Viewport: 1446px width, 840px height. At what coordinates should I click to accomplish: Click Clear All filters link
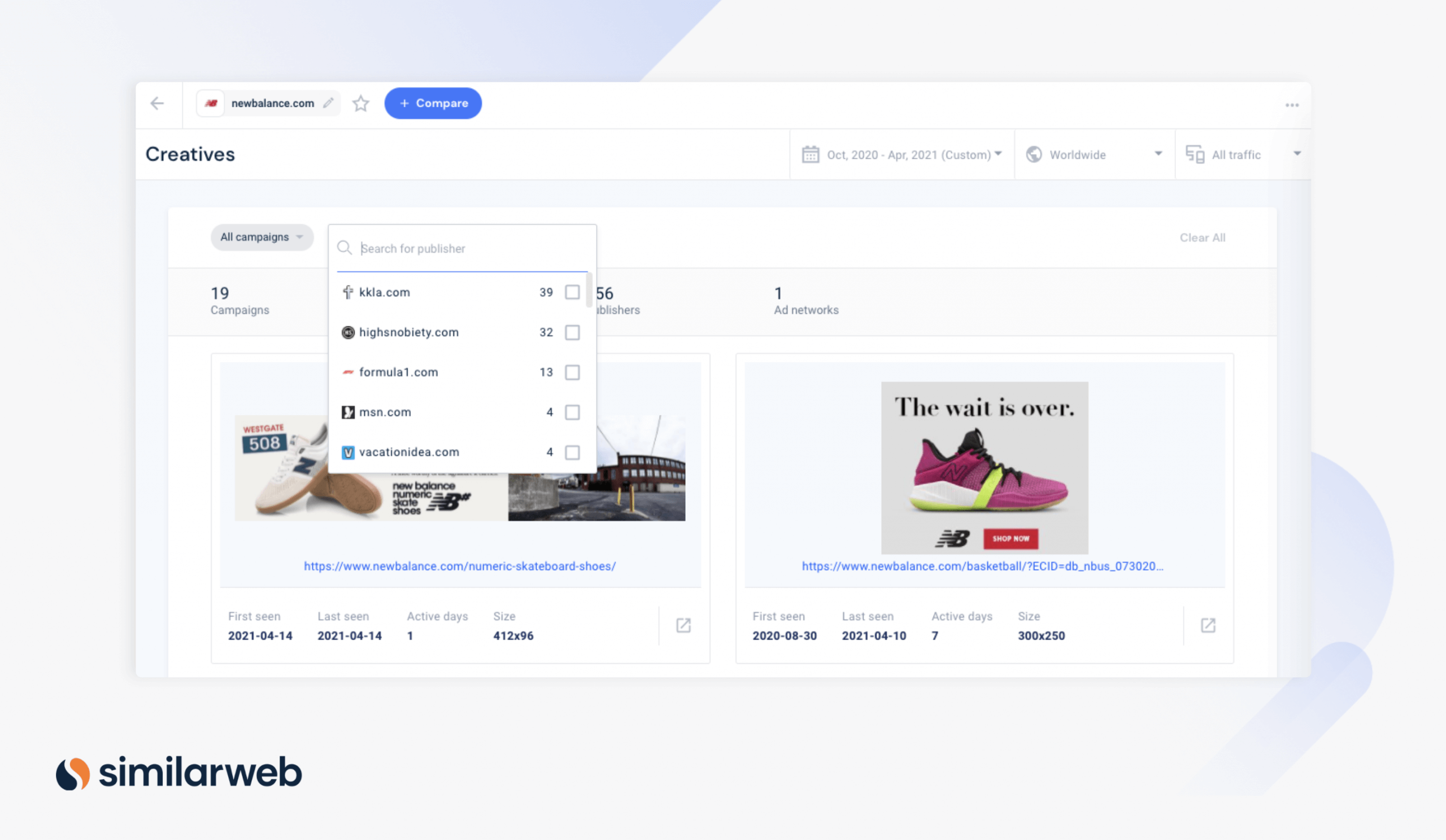click(1201, 237)
